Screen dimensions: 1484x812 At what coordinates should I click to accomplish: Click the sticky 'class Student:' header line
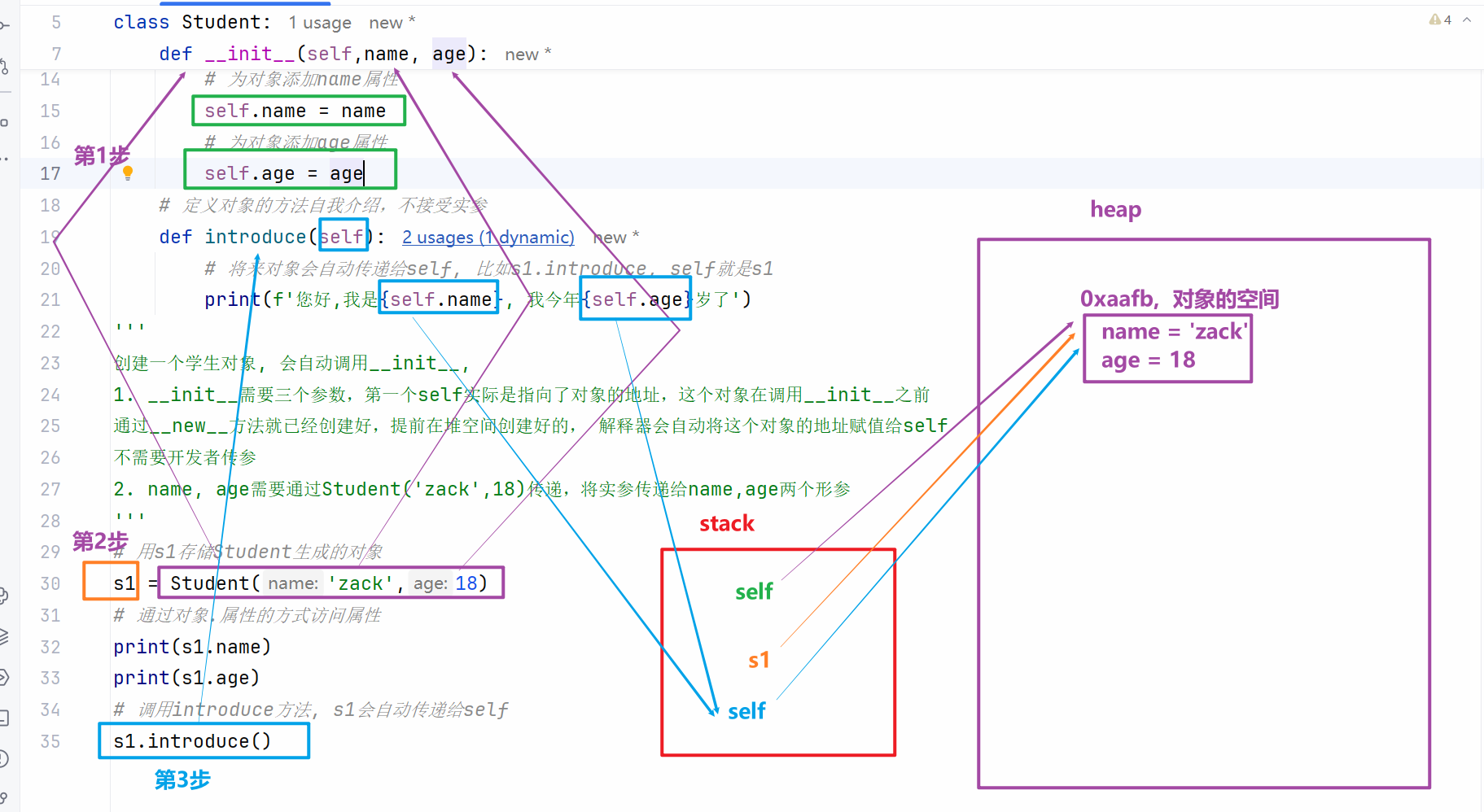191,22
